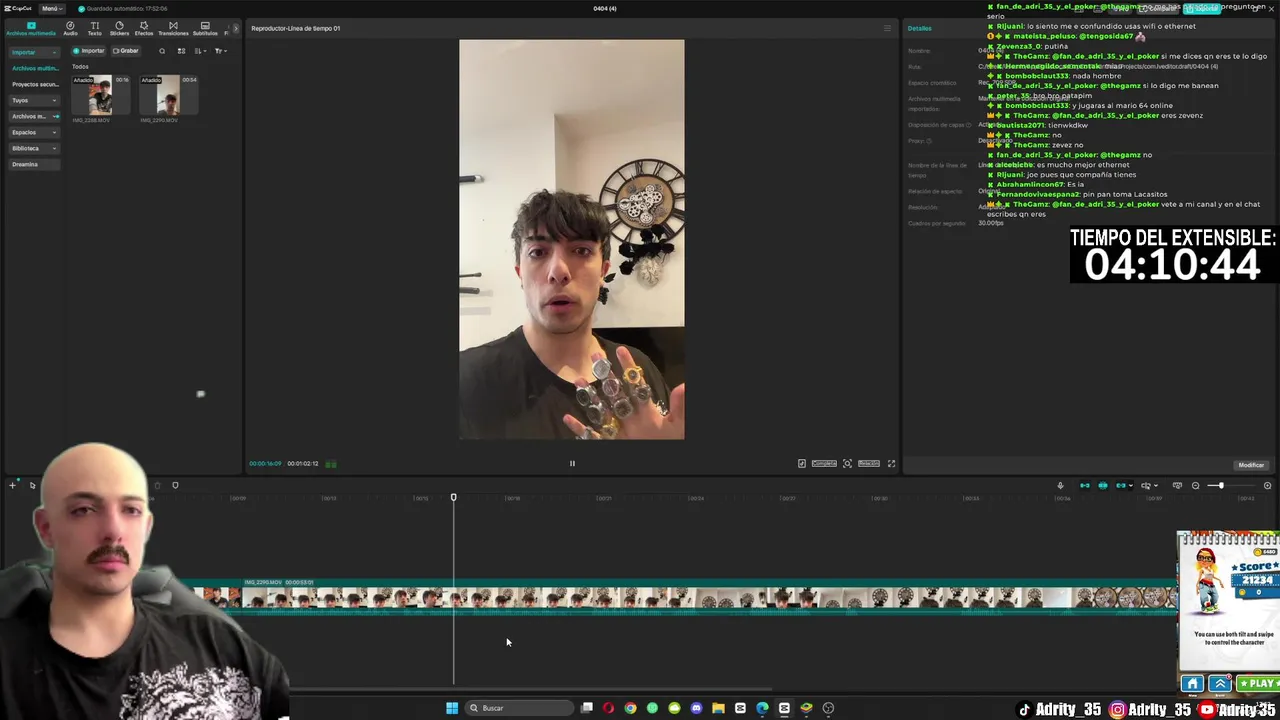Select the Archivos multimedia tab
Image resolution: width=1280 pixels, height=720 pixels.
click(31, 28)
